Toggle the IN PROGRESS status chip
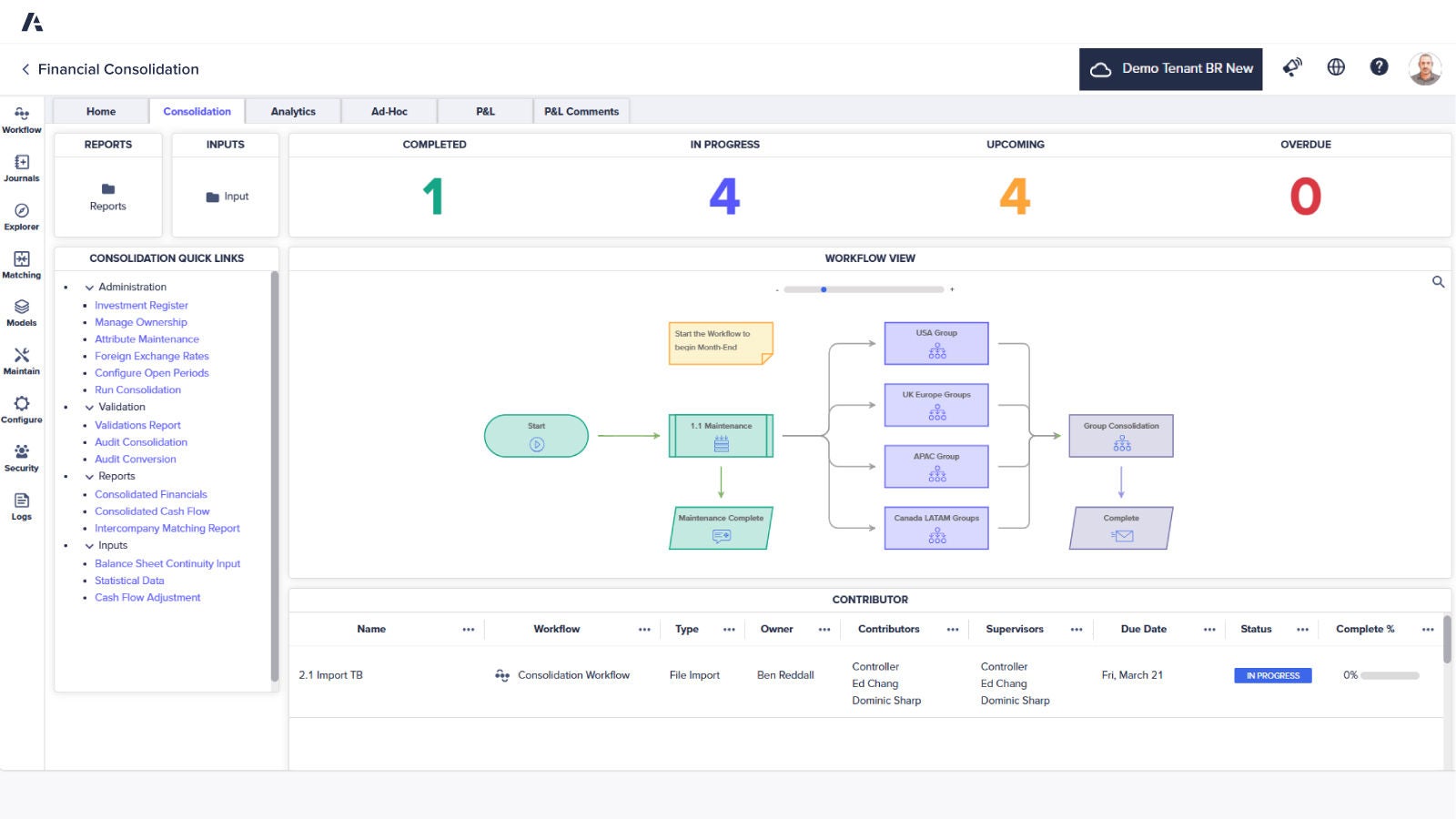The height and width of the screenshot is (819, 1456). [x=1272, y=675]
